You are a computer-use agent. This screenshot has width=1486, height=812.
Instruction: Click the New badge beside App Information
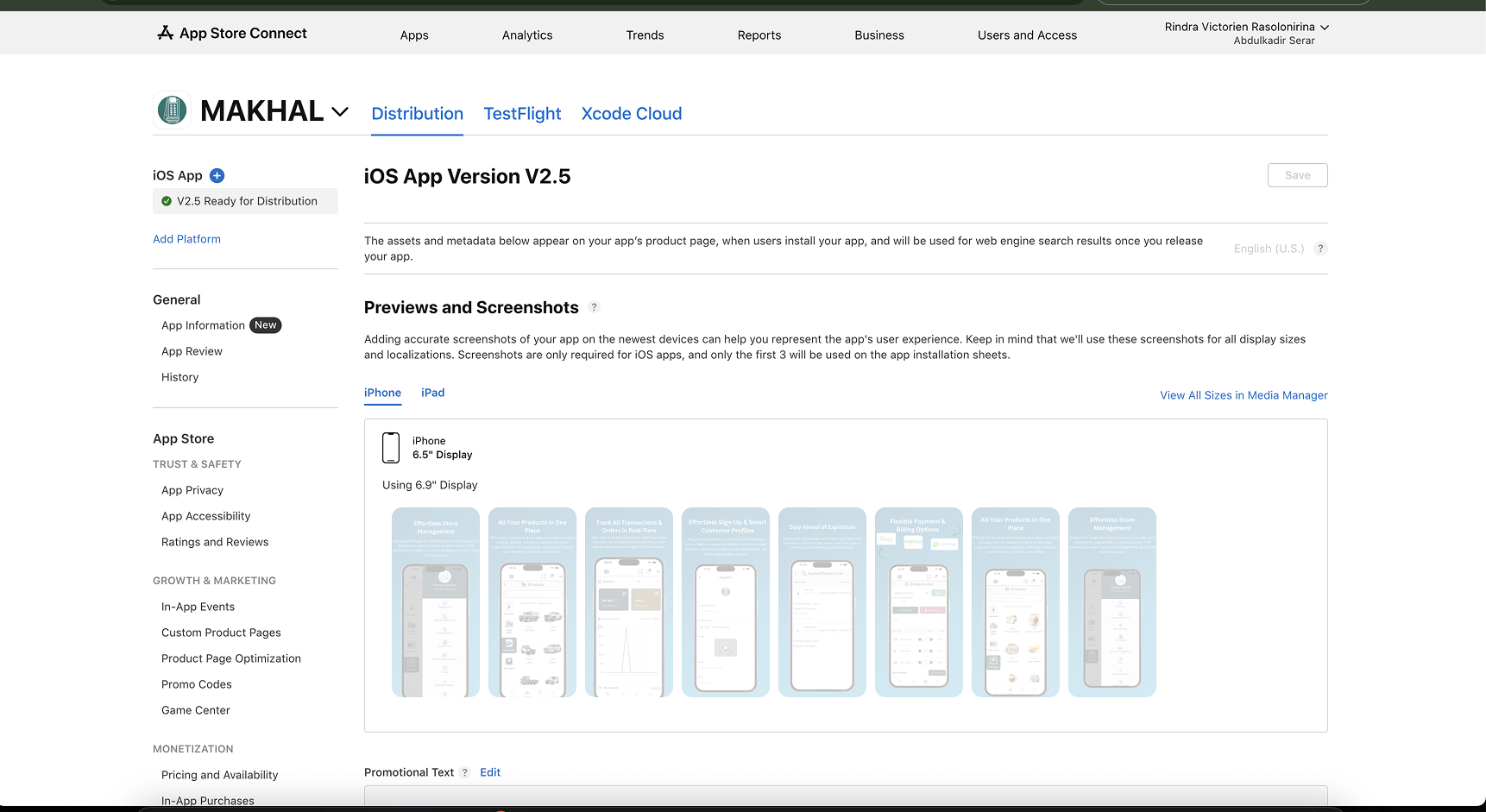tap(266, 325)
